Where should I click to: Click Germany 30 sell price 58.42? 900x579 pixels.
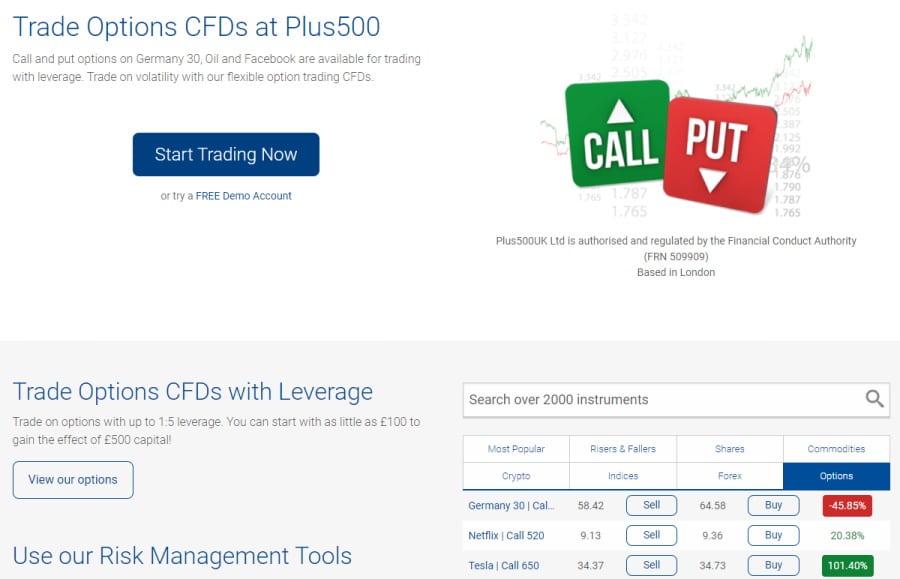coord(591,506)
